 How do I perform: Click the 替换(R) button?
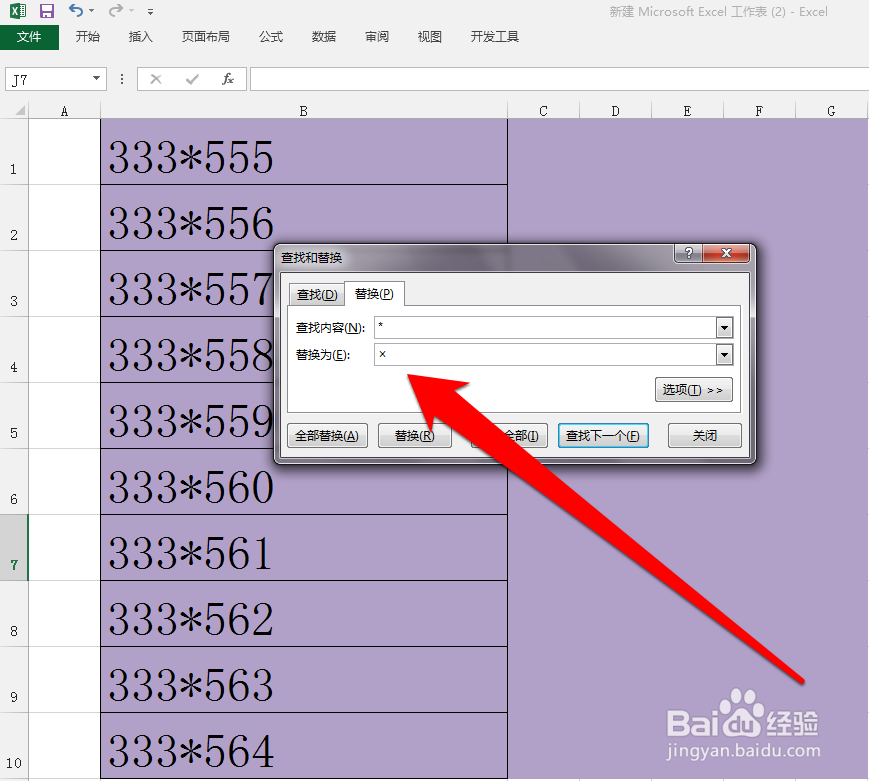tap(414, 436)
